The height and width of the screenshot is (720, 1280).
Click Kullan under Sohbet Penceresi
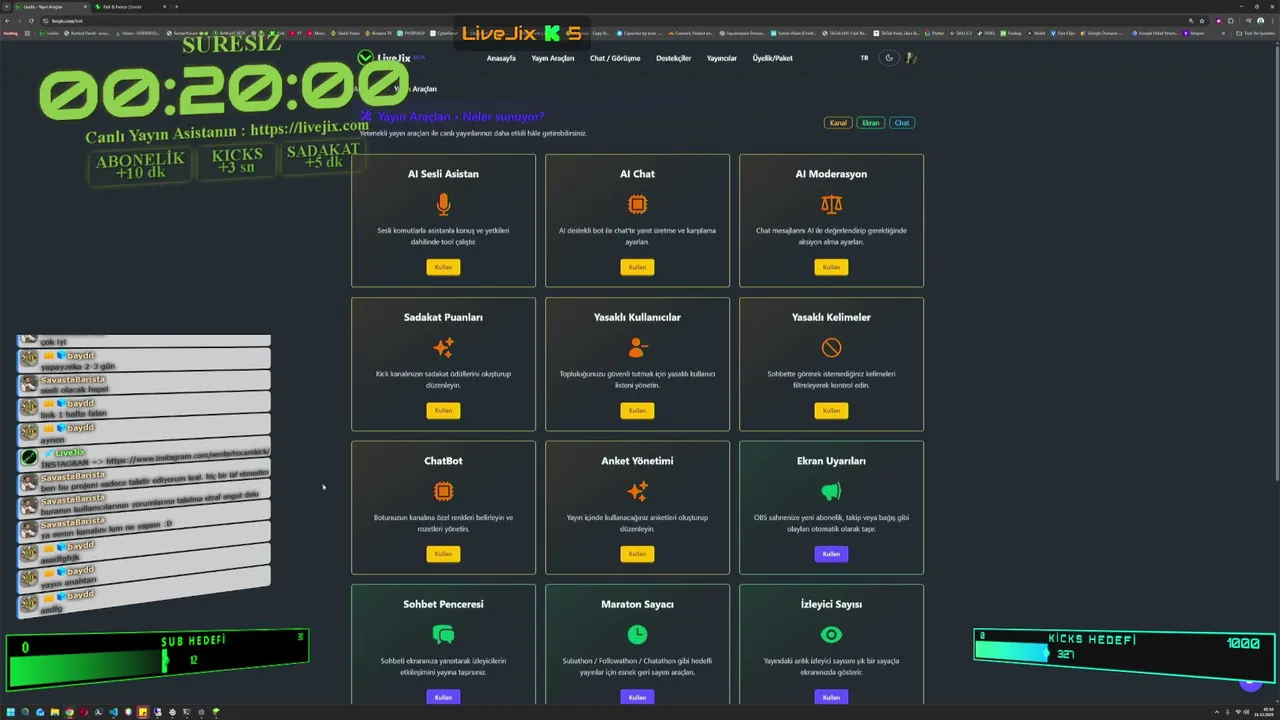(443, 697)
